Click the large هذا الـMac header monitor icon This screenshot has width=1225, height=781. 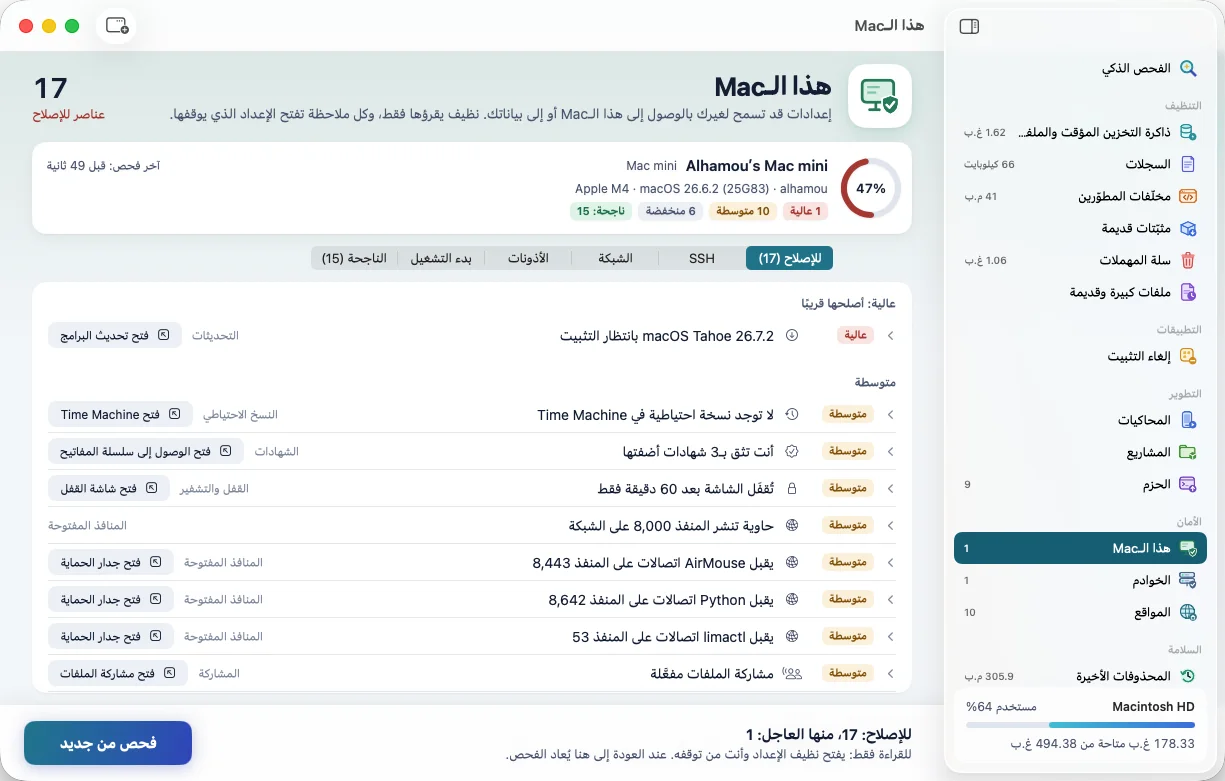[x=880, y=96]
